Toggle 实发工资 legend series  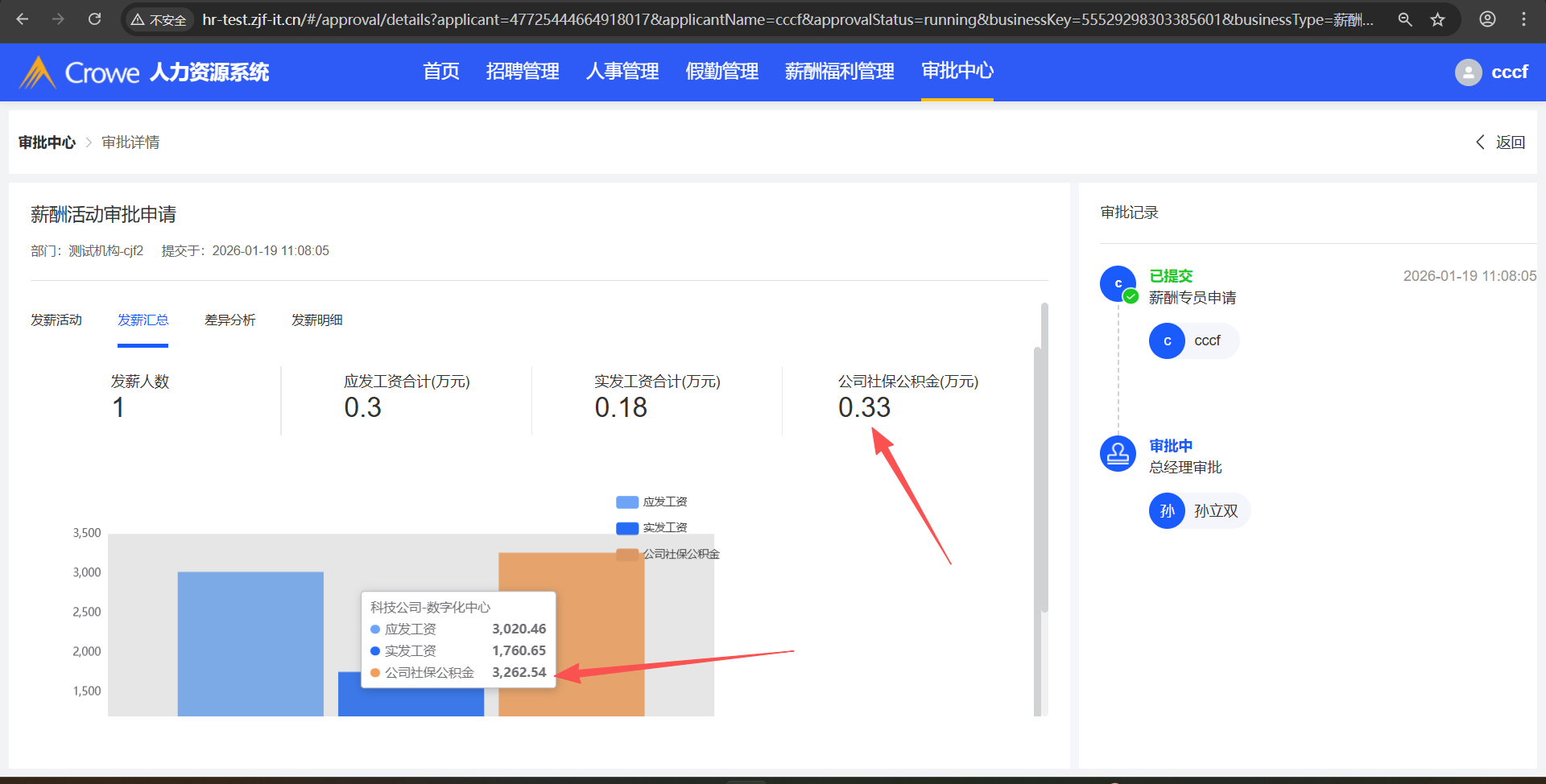651,528
